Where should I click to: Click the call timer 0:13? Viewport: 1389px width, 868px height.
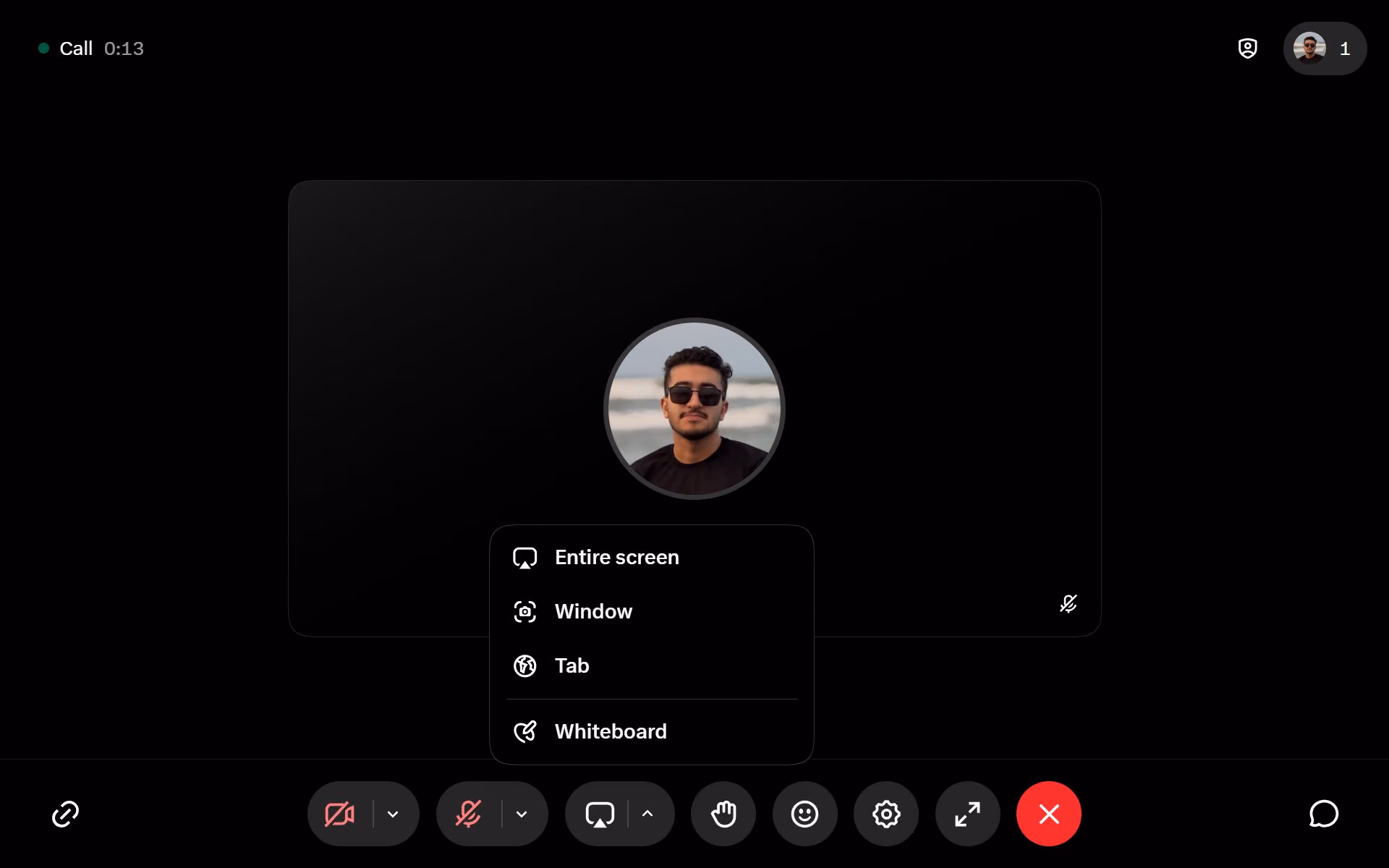pos(124,48)
